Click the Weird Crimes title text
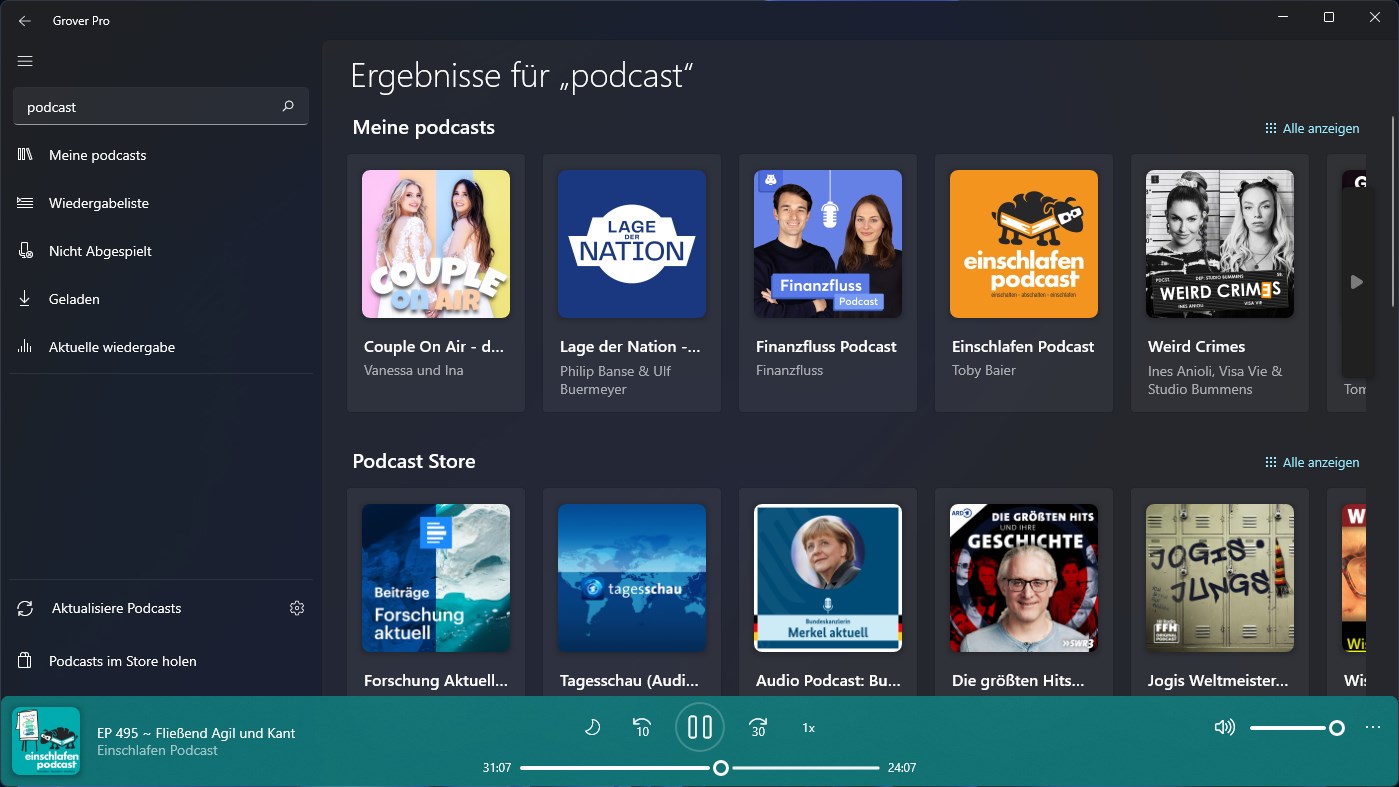The height and width of the screenshot is (787, 1399). [1197, 347]
